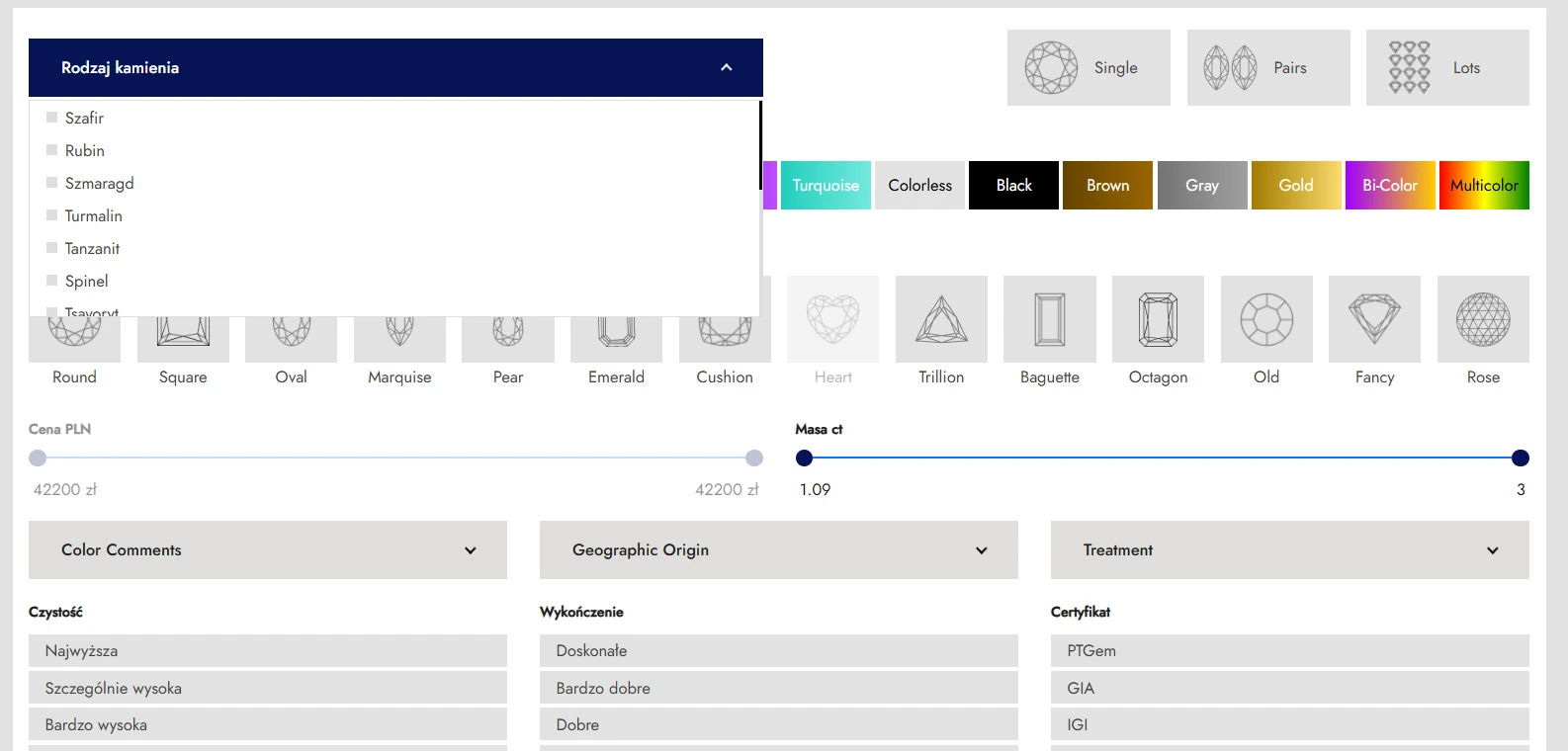Select the Turquoise color swatch
1568x751 pixels.
(x=826, y=185)
